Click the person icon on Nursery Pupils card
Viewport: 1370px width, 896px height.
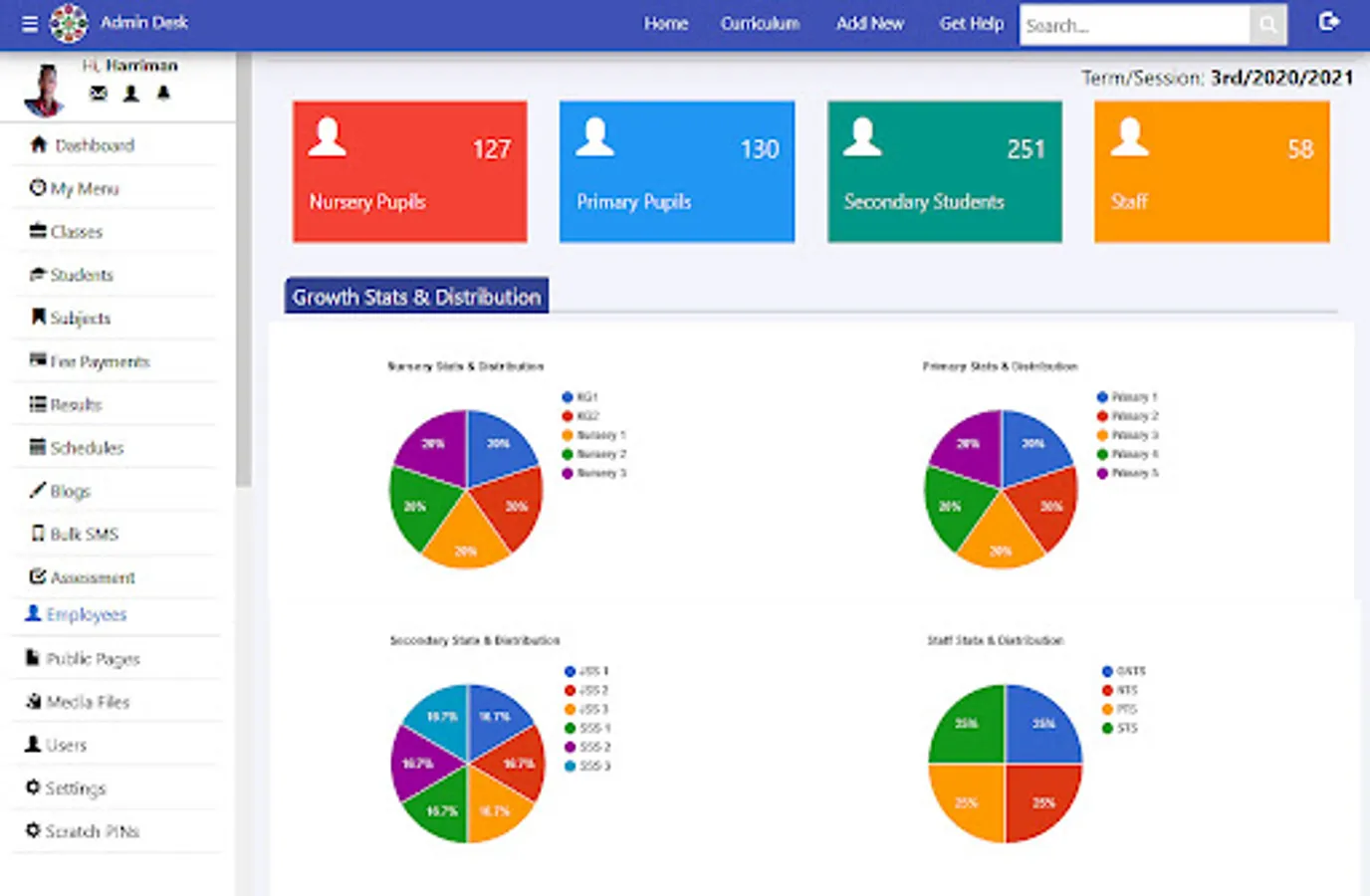[327, 137]
